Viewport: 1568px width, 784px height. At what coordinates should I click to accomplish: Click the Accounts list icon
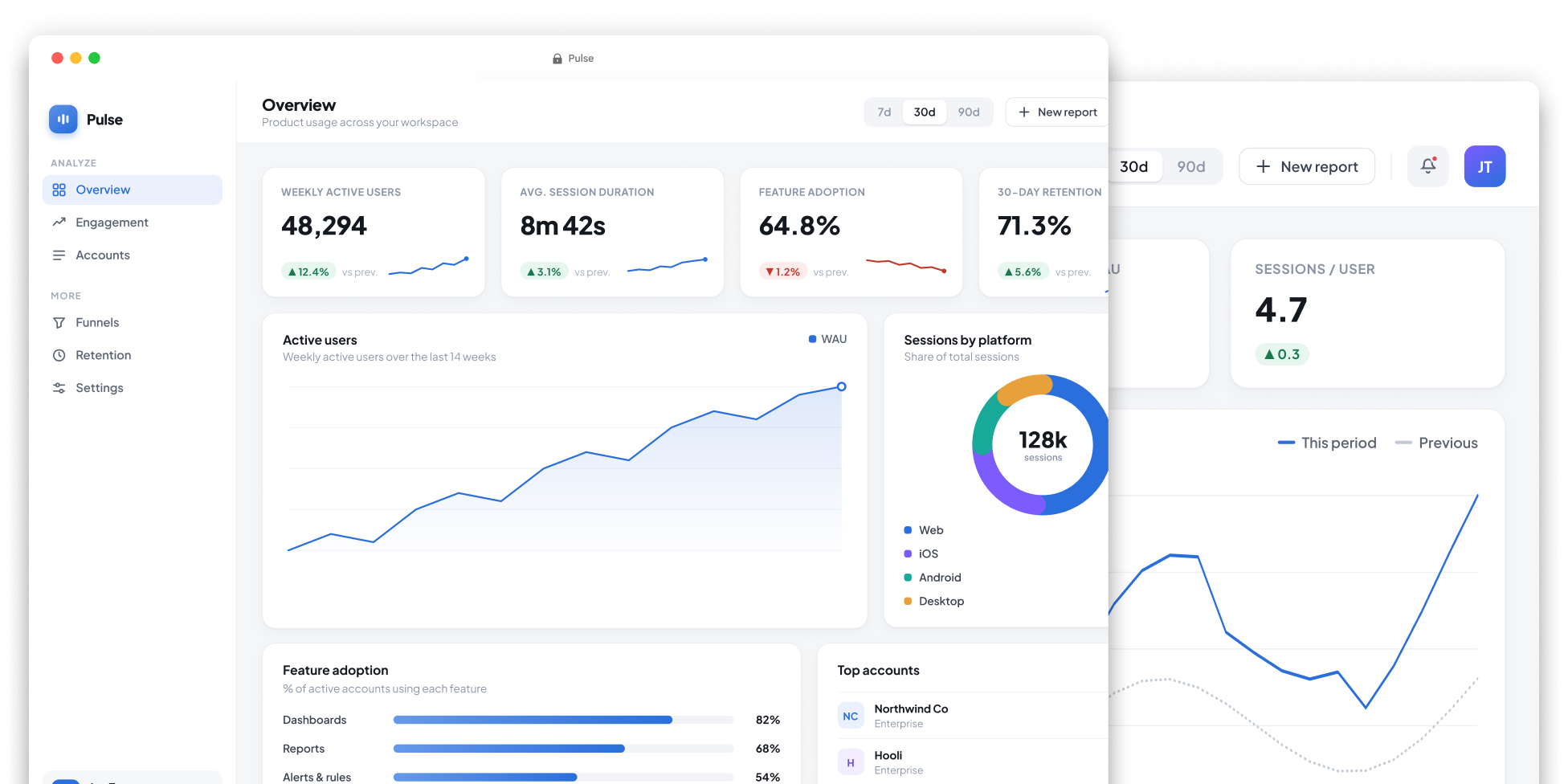pos(59,255)
